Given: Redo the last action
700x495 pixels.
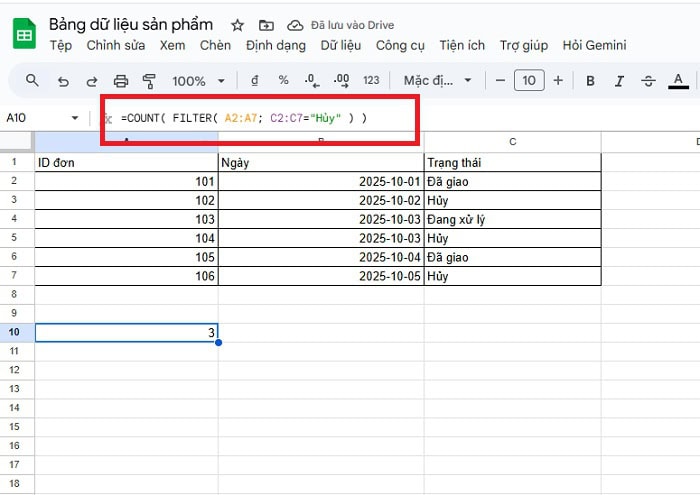Looking at the screenshot, I should click(x=92, y=81).
